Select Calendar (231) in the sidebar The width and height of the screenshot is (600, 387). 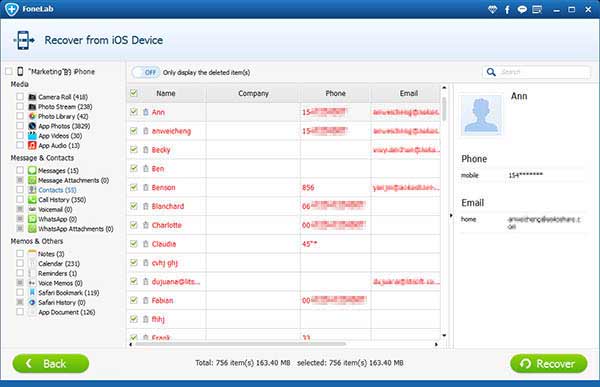coord(59,263)
